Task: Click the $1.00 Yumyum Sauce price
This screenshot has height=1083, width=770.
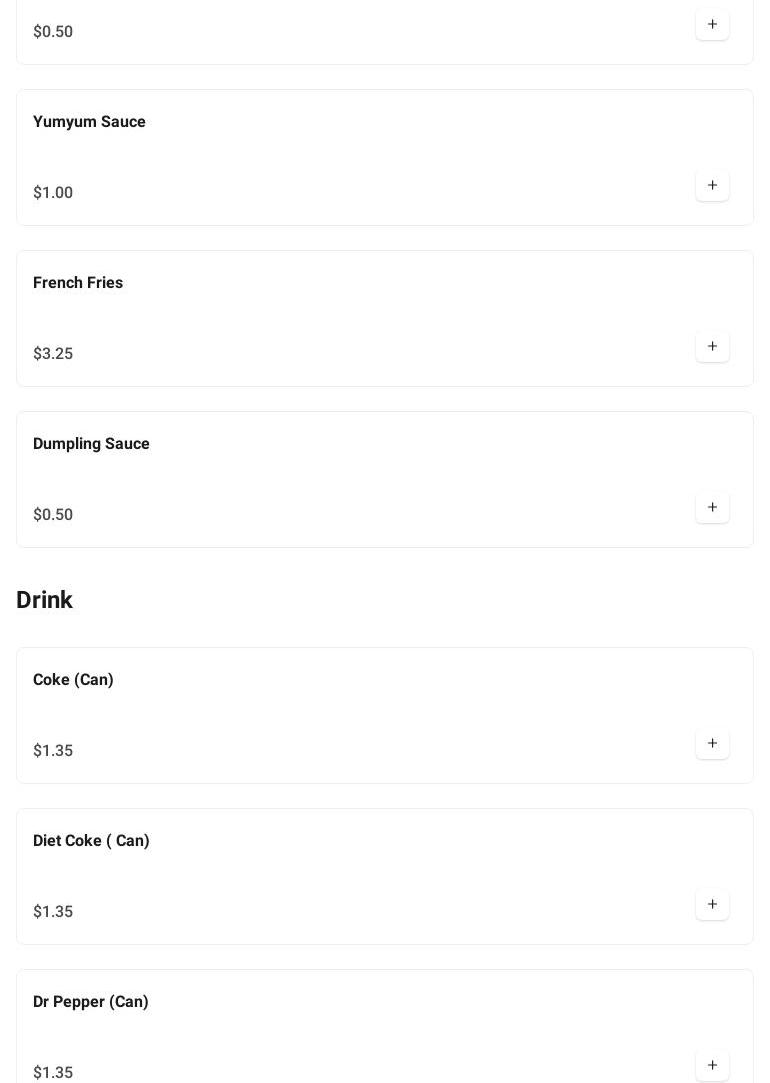Action: click(53, 193)
